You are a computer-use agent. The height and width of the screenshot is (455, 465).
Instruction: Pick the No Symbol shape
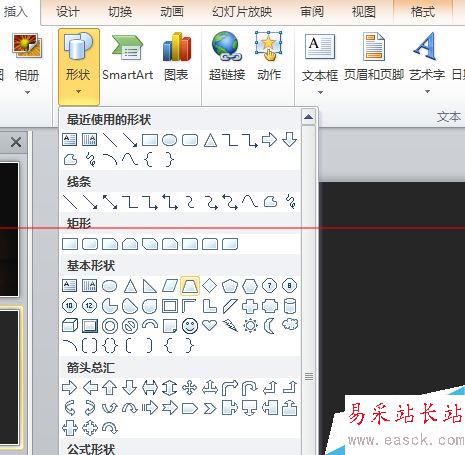[x=130, y=326]
